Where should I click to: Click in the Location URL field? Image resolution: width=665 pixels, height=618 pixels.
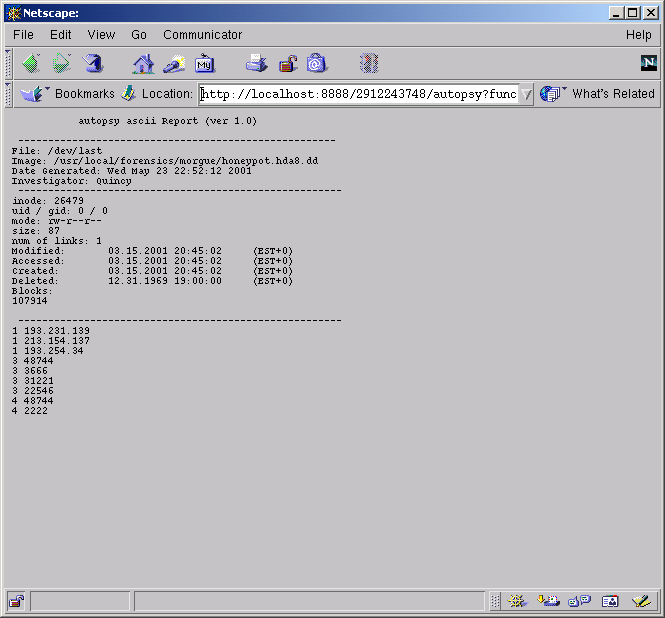click(x=358, y=94)
